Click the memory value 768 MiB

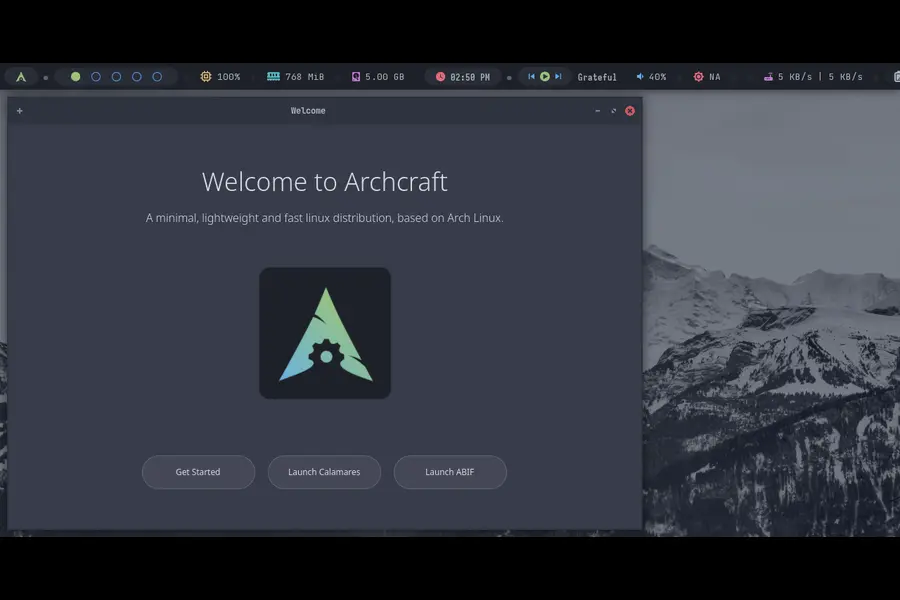click(x=305, y=77)
